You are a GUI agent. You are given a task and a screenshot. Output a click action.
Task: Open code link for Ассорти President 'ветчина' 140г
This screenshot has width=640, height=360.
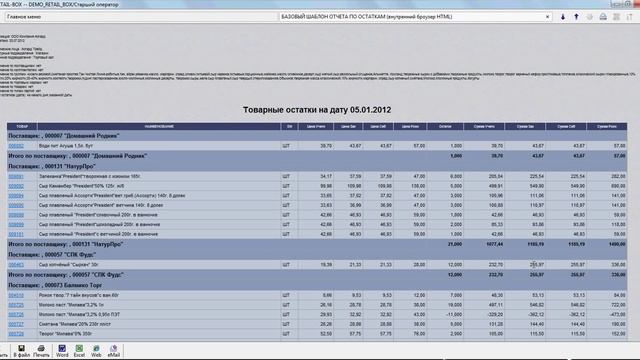click(16, 205)
